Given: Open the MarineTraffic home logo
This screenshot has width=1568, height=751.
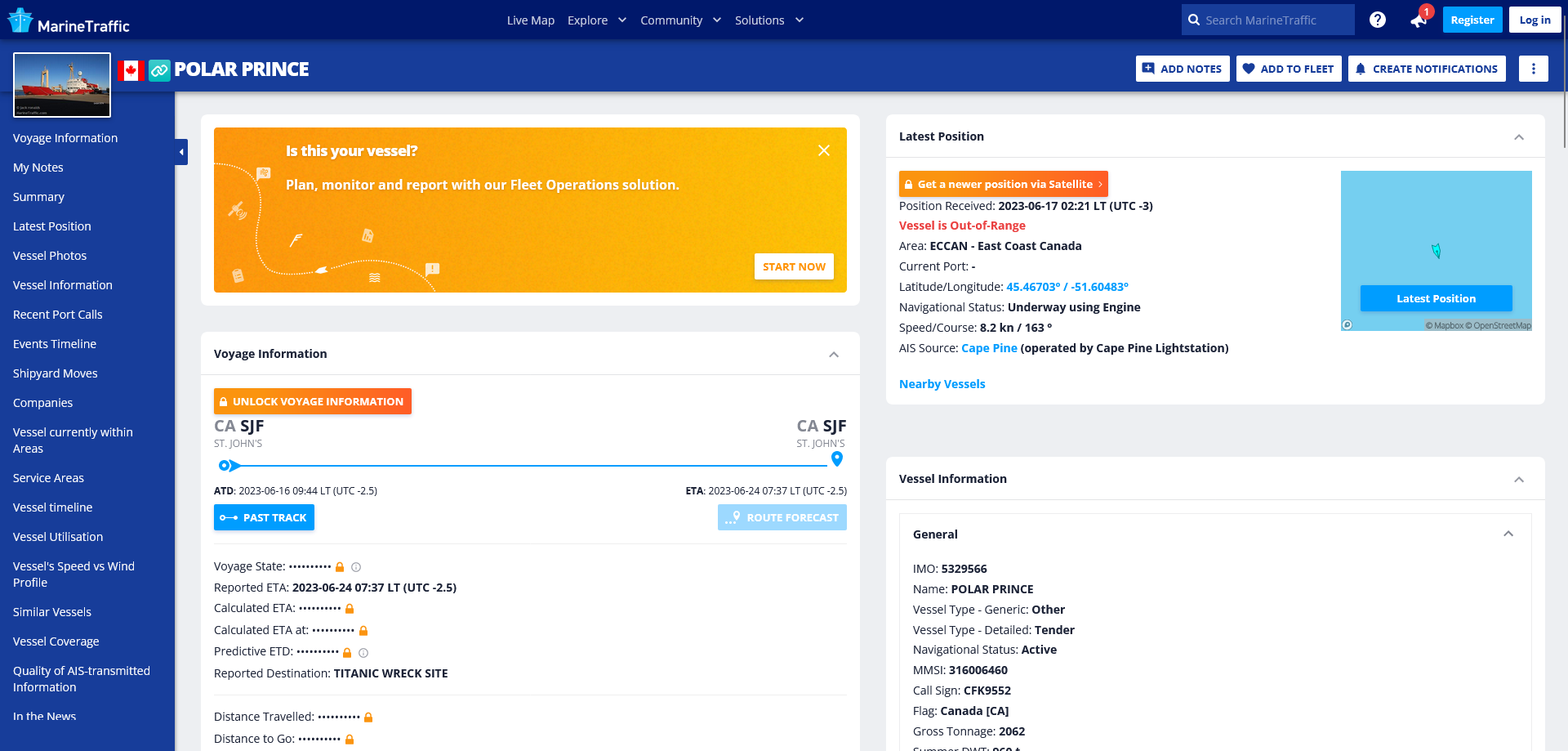Looking at the screenshot, I should pyautogui.click(x=69, y=20).
